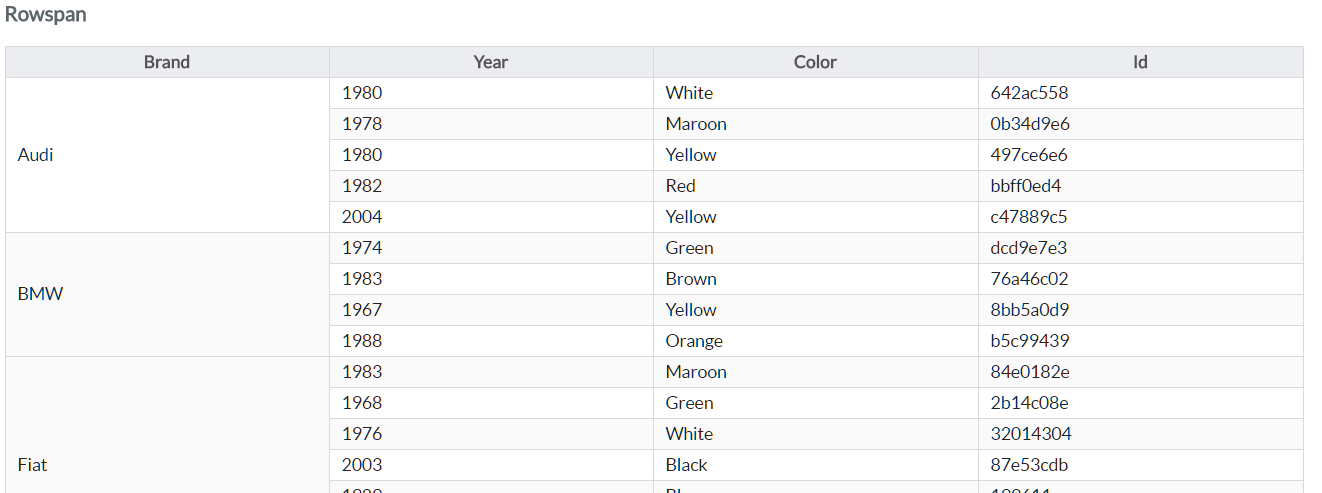Click the Brown color cell
This screenshot has width=1322, height=493.
click(816, 279)
